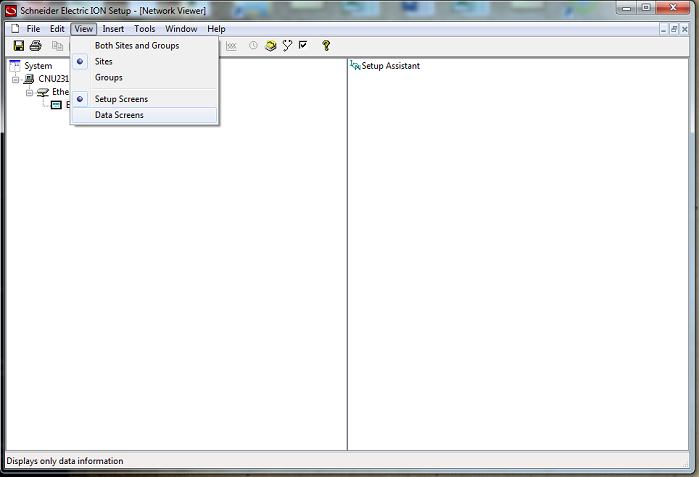Click the grayed Copy toolbar icon
The width and height of the screenshot is (699, 477).
coord(57,45)
